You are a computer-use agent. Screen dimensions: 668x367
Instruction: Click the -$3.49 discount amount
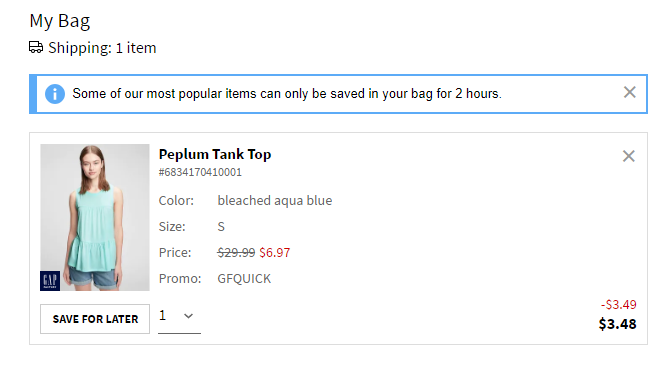tap(619, 304)
